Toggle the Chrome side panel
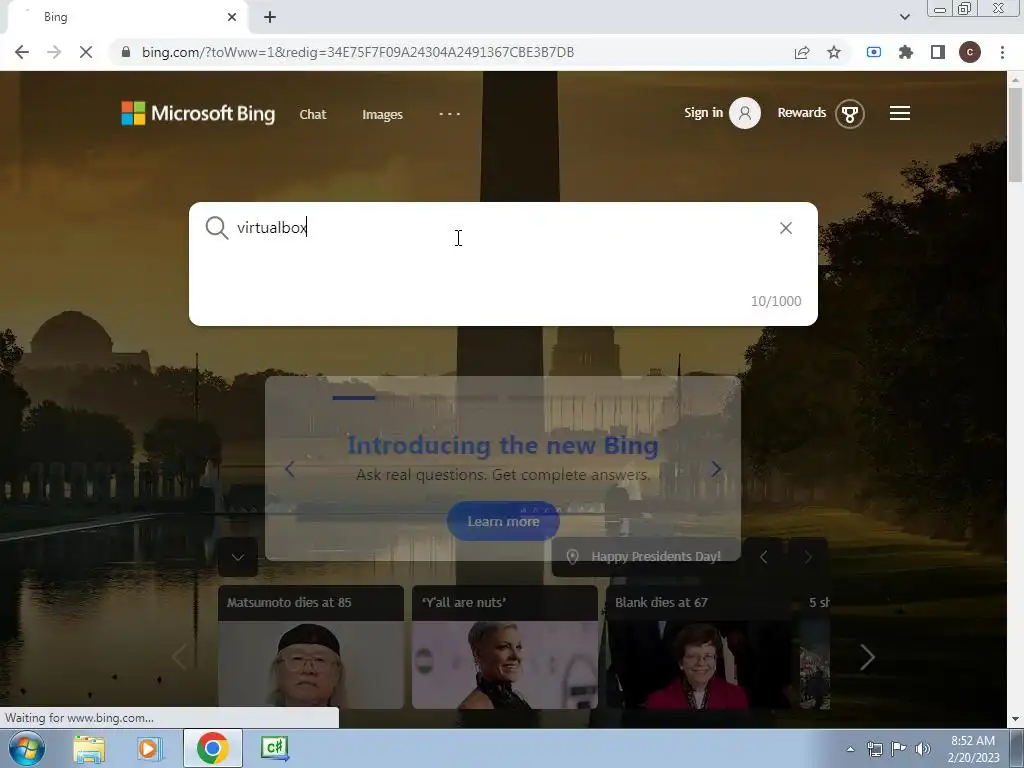The image size is (1024, 768). pyautogui.click(x=938, y=52)
